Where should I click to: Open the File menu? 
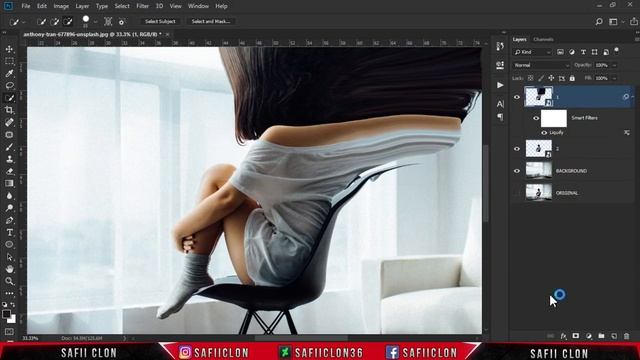click(x=26, y=6)
